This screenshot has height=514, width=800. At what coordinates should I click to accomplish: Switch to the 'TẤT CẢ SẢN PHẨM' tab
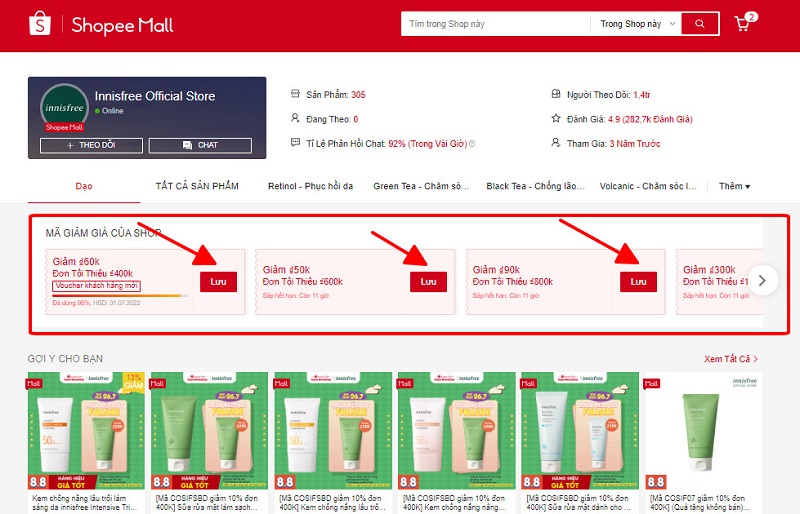197,186
